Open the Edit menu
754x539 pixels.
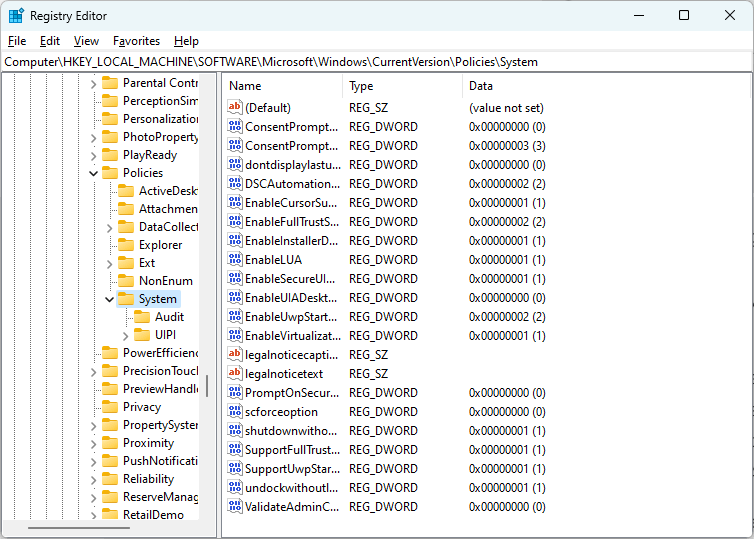(x=50, y=41)
